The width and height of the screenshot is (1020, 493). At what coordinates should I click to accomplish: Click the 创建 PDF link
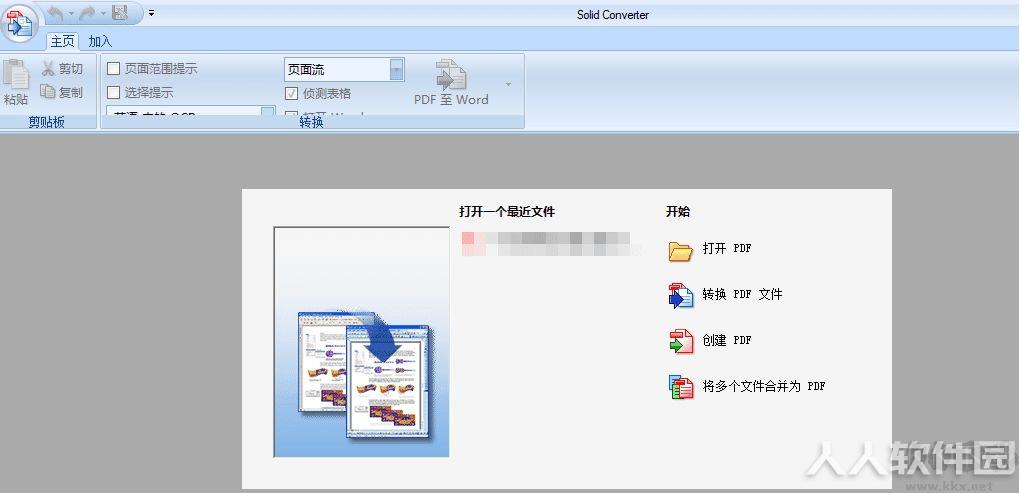click(x=727, y=340)
